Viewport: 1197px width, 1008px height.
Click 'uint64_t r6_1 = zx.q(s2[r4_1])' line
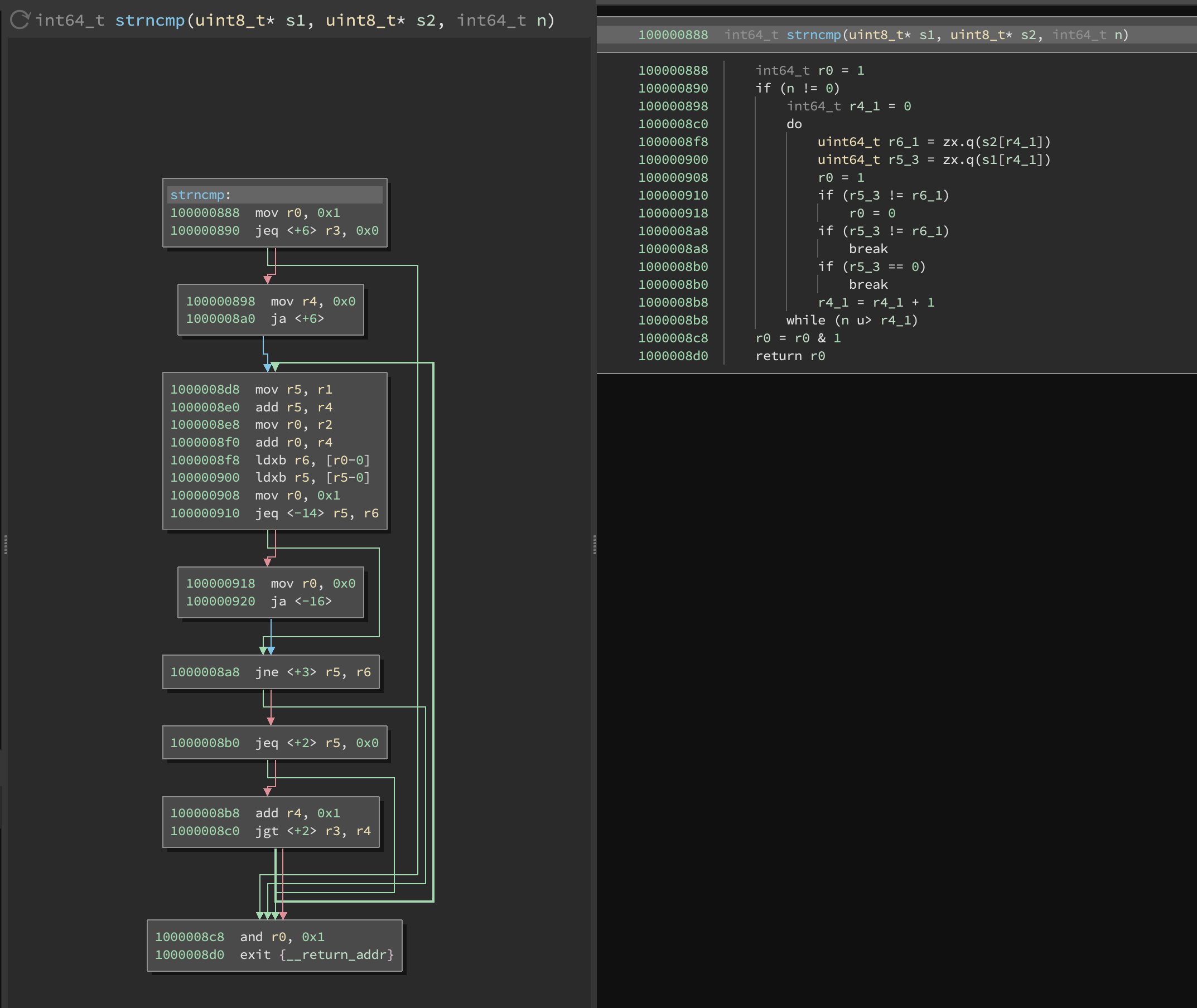(x=934, y=142)
